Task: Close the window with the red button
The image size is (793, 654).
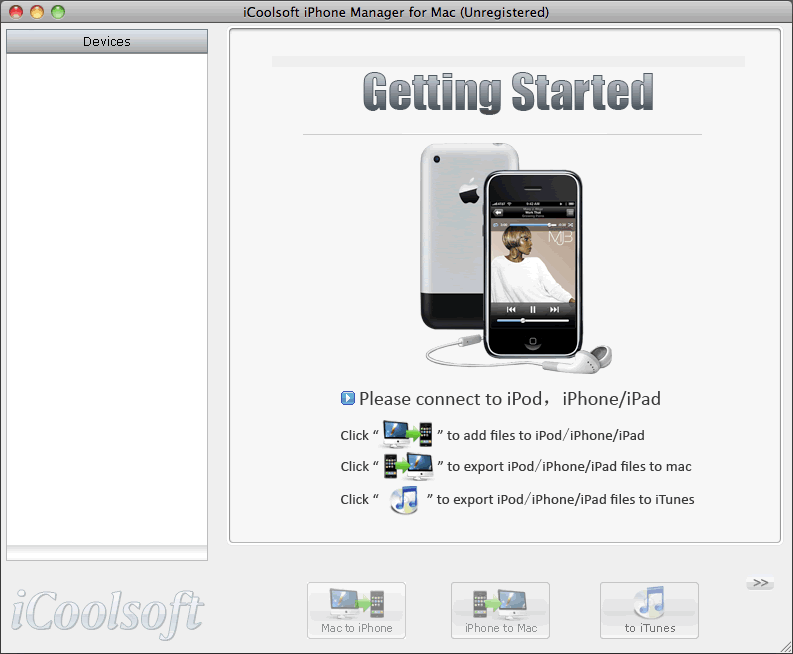Action: [16, 12]
